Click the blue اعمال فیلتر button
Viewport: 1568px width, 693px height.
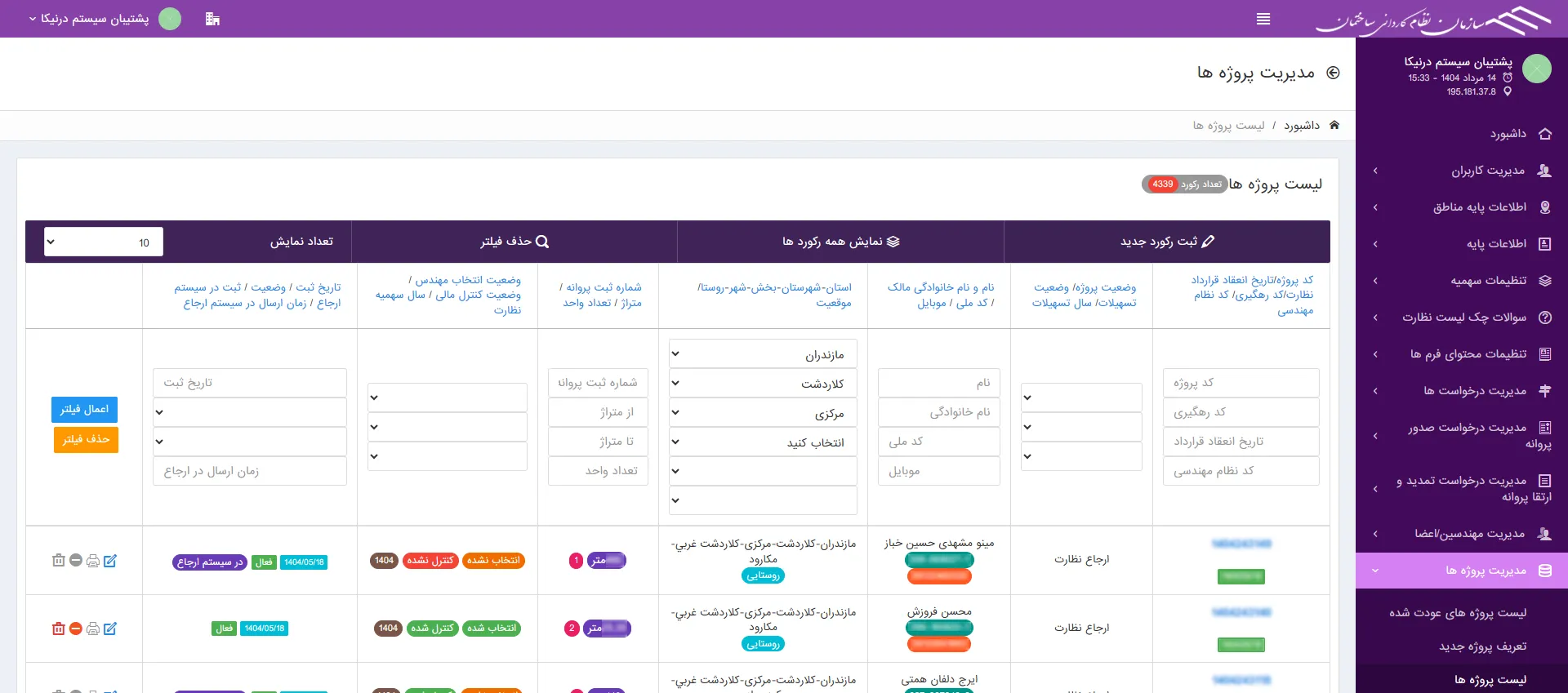(x=84, y=409)
